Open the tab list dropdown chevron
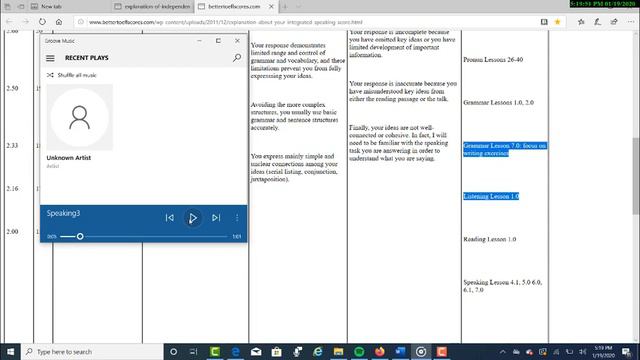640x360 pixels. (298, 7)
